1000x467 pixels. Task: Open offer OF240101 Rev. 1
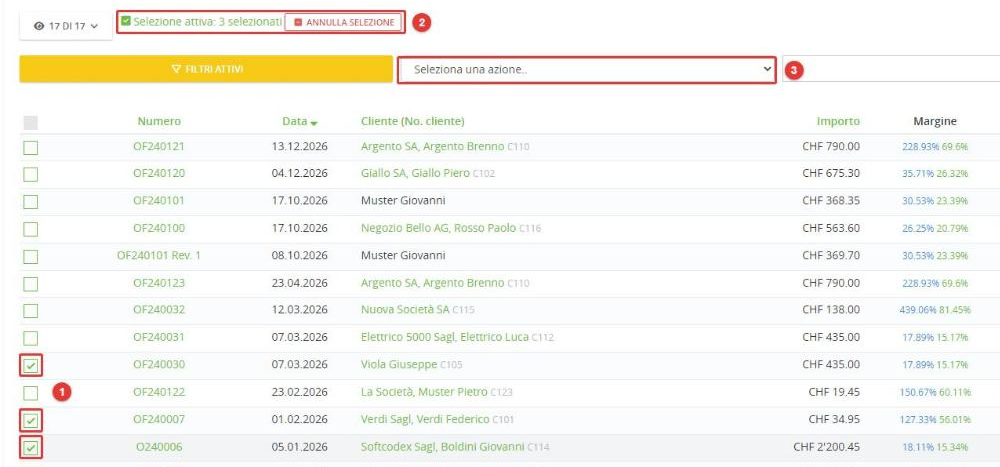click(x=159, y=255)
